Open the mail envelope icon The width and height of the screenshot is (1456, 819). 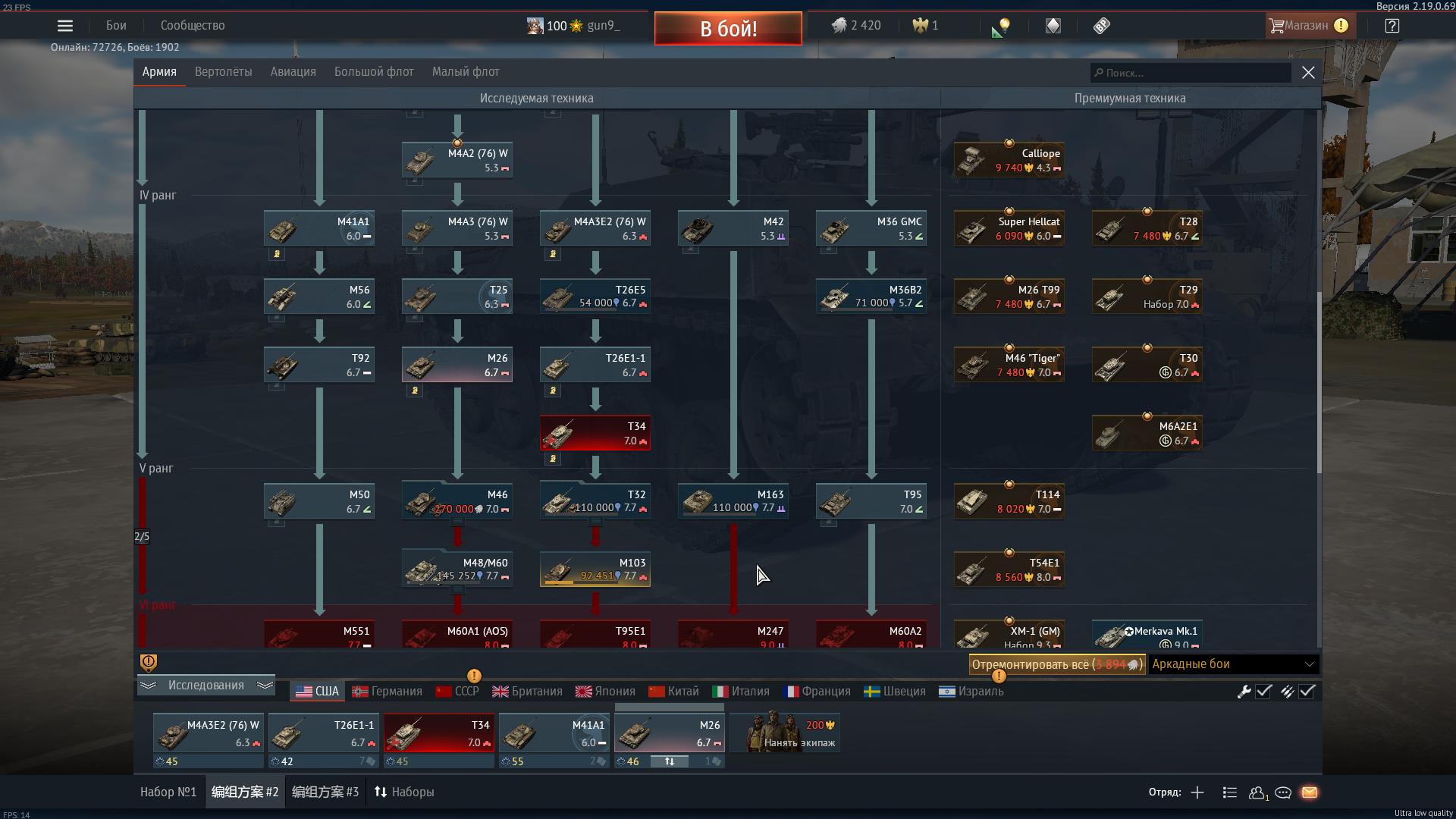[1310, 792]
